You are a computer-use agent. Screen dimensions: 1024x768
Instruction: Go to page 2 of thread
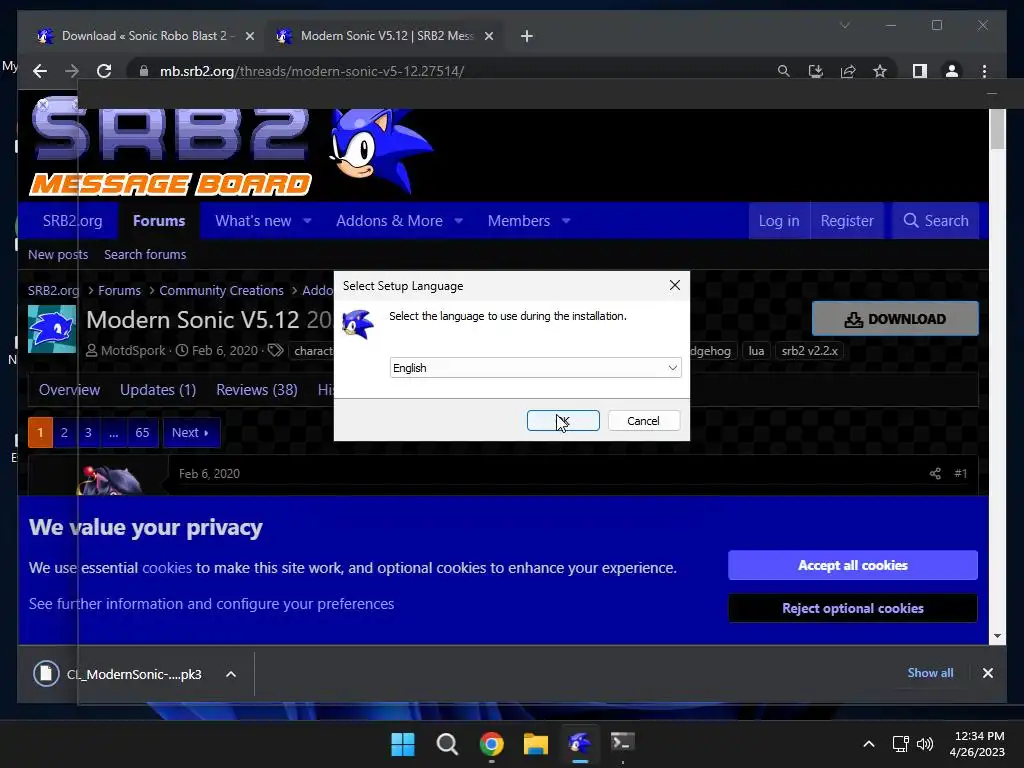(64, 432)
